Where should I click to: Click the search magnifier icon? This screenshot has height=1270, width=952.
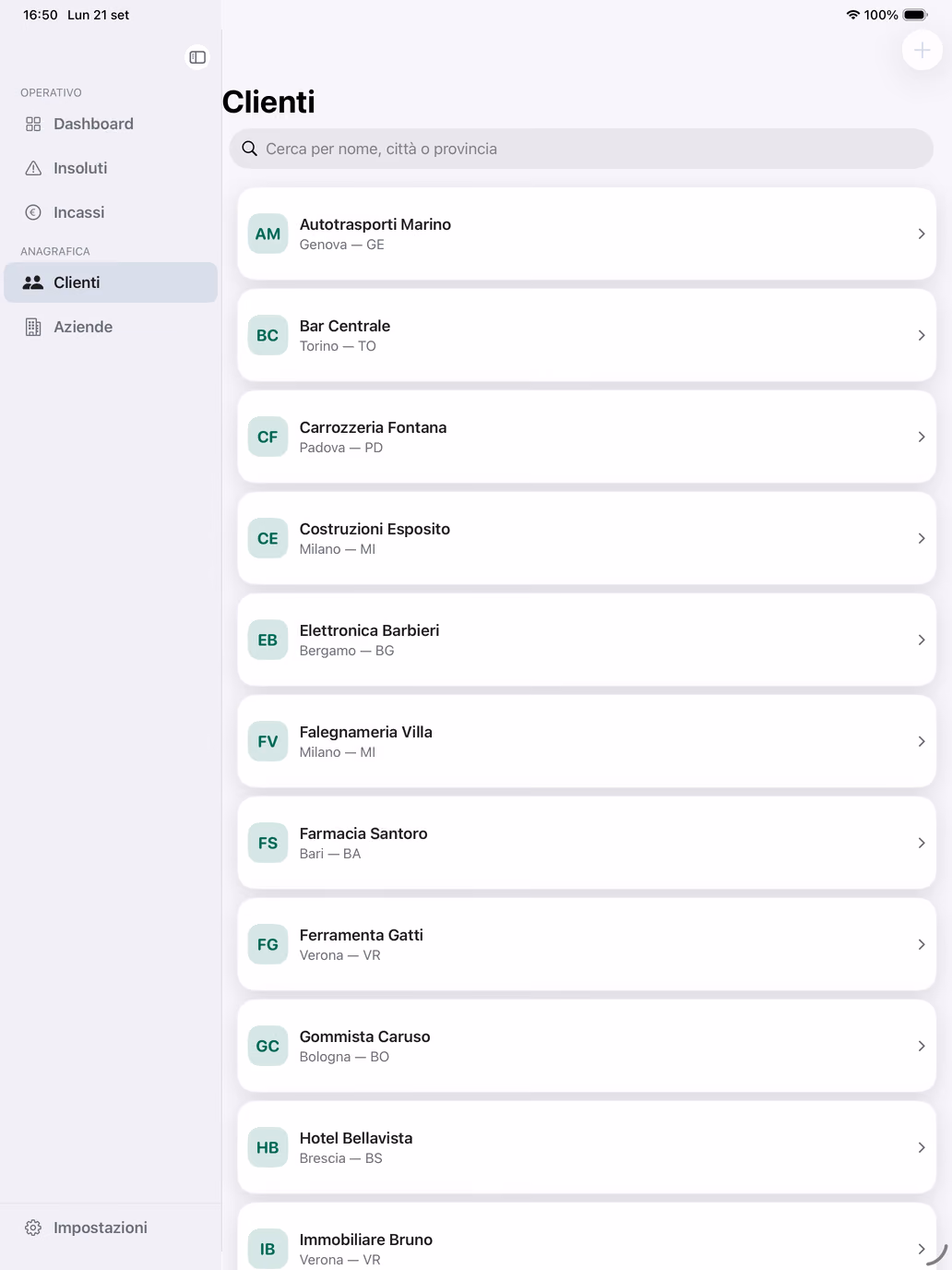tap(249, 149)
